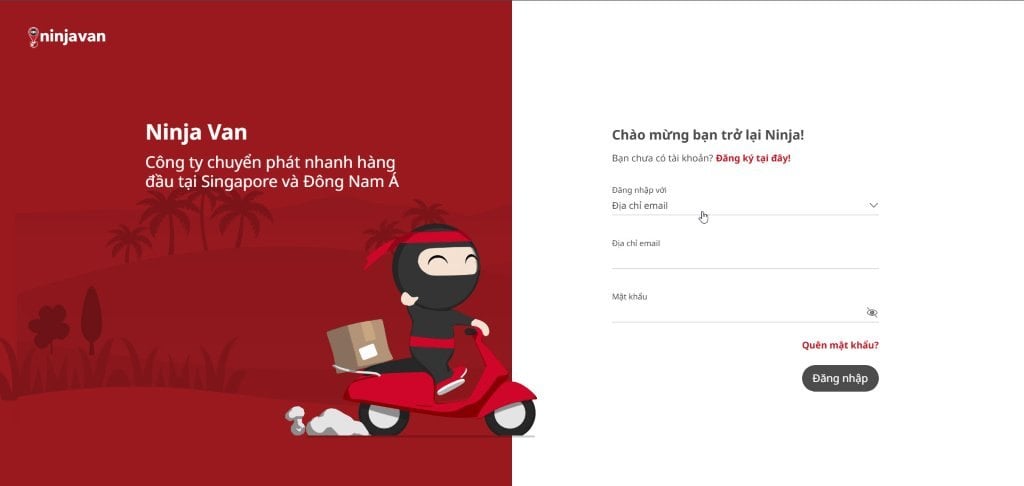Click the red scooter's front wheel

509,416
